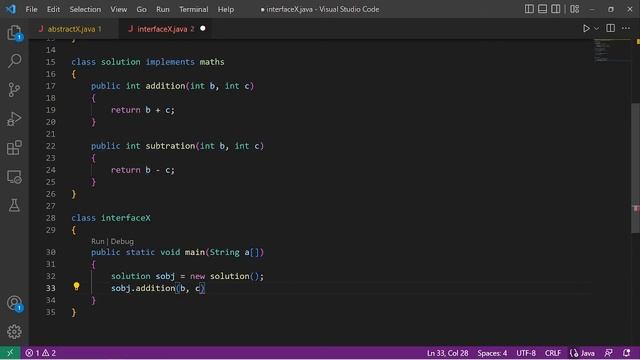Click 'maths' interface name on line 15
This screenshot has height=360, width=640.
[212, 62]
